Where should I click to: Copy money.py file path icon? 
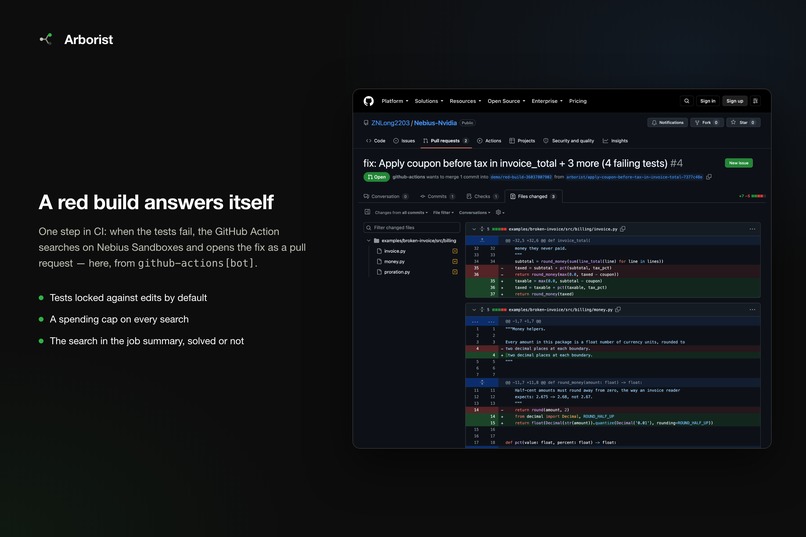[x=618, y=310]
